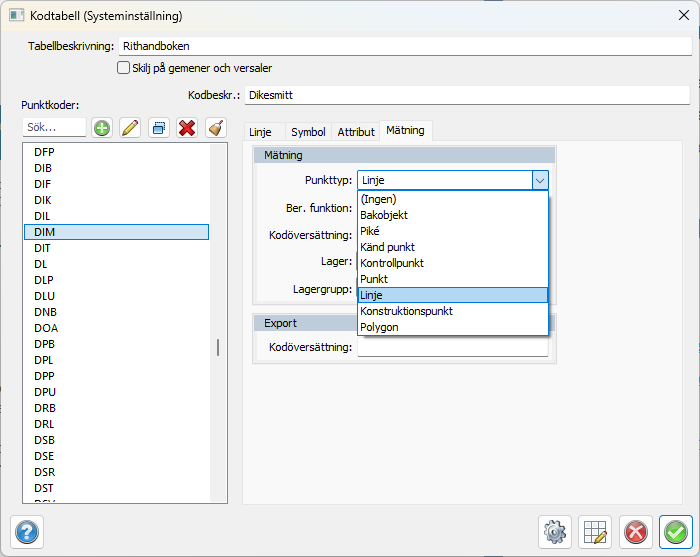Click the Sök search field
700x557 pixels.
(x=54, y=128)
